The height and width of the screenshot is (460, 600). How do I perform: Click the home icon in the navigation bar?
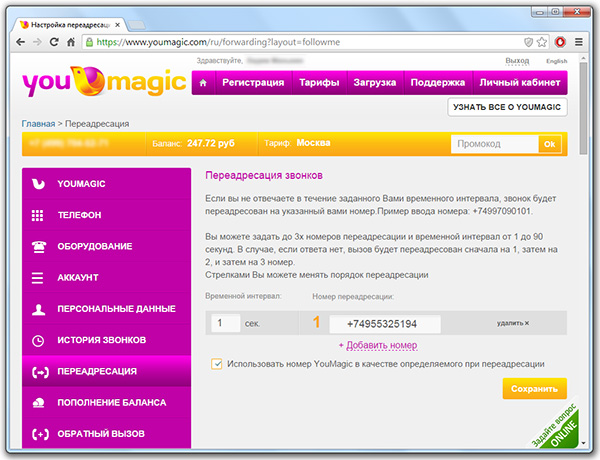tap(204, 83)
